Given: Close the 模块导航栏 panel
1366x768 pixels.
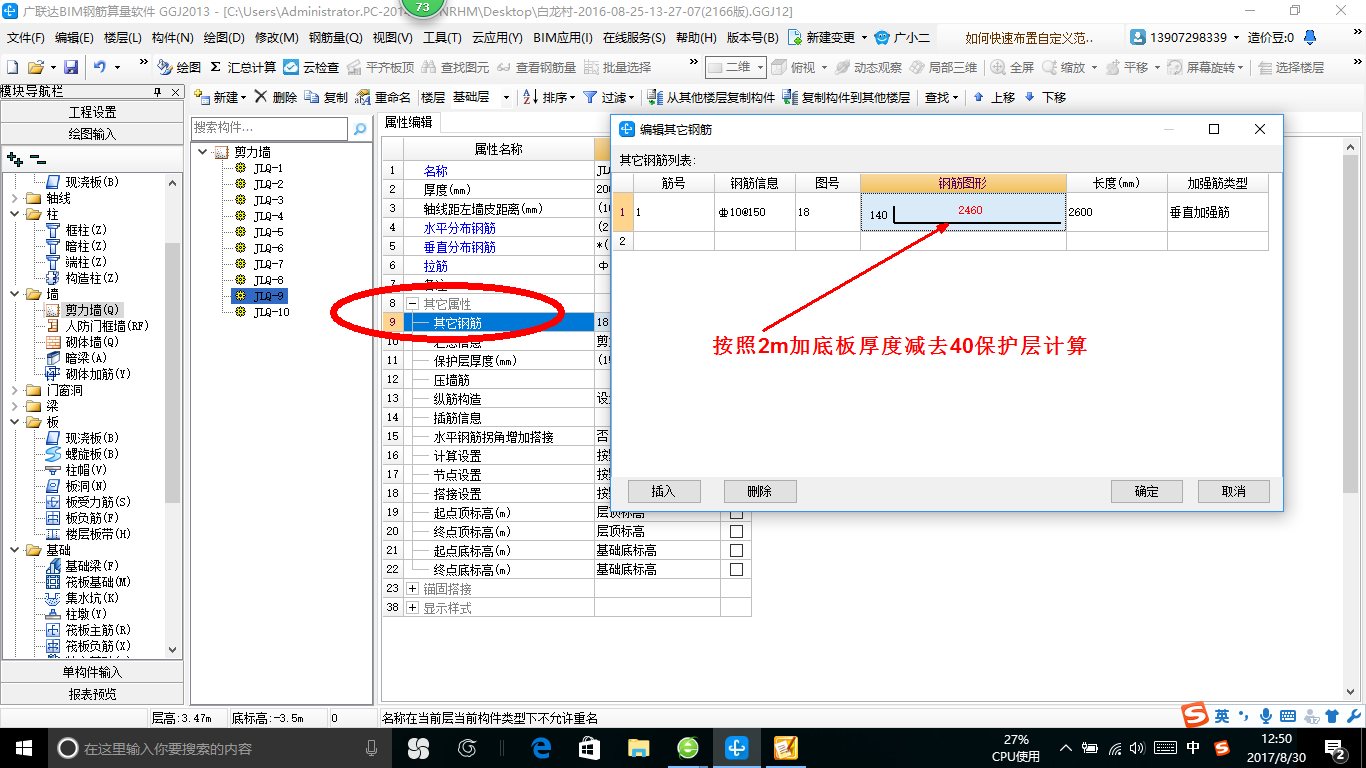Looking at the screenshot, I should [x=175, y=92].
